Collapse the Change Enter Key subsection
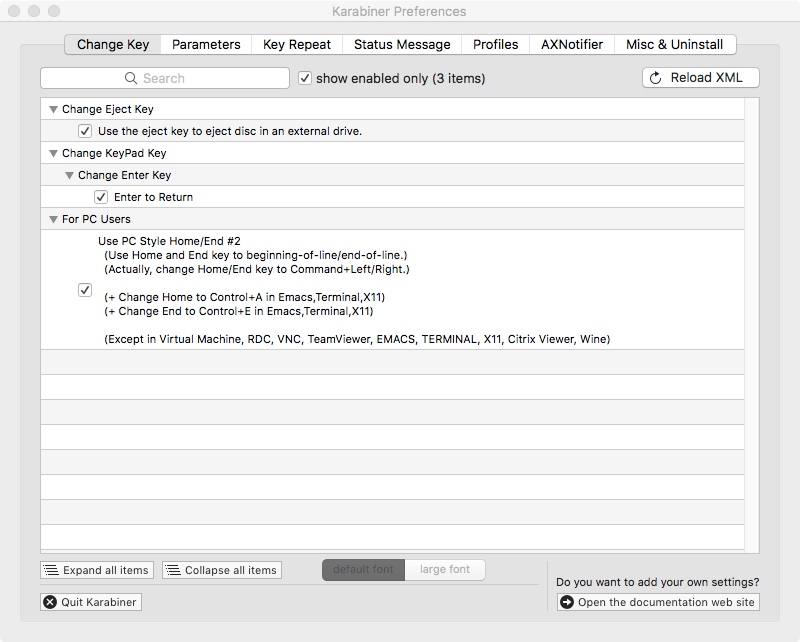The height and width of the screenshot is (642, 800). tap(69, 175)
